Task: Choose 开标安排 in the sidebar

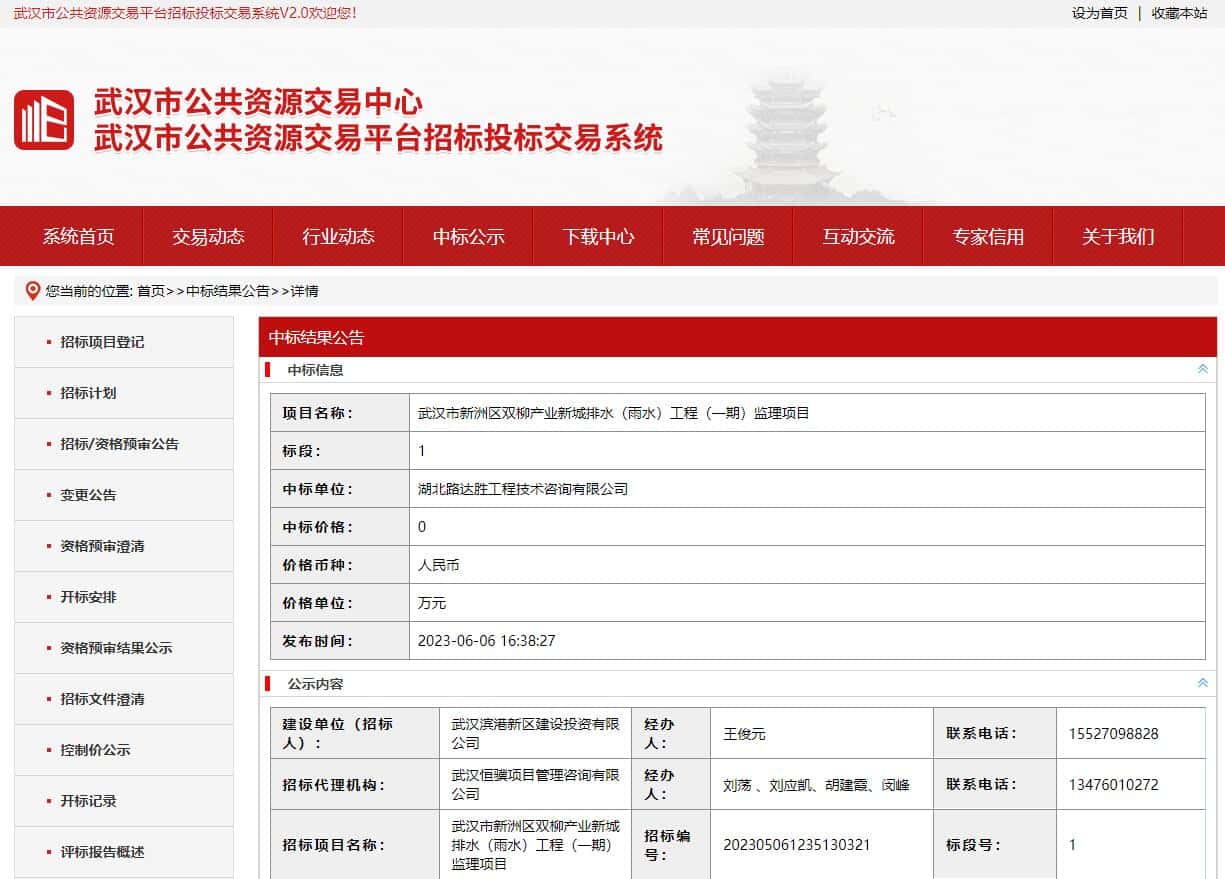Action: point(88,597)
